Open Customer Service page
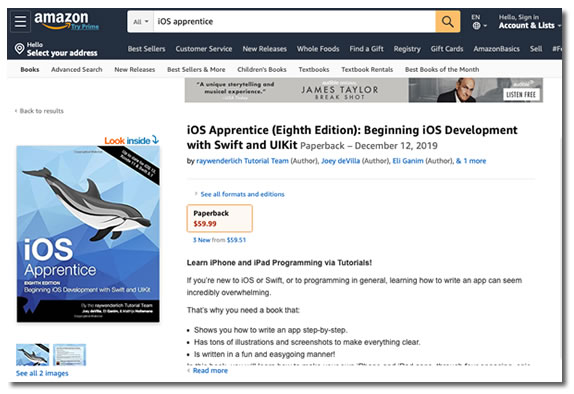The height and width of the screenshot is (394, 574). click(x=204, y=49)
